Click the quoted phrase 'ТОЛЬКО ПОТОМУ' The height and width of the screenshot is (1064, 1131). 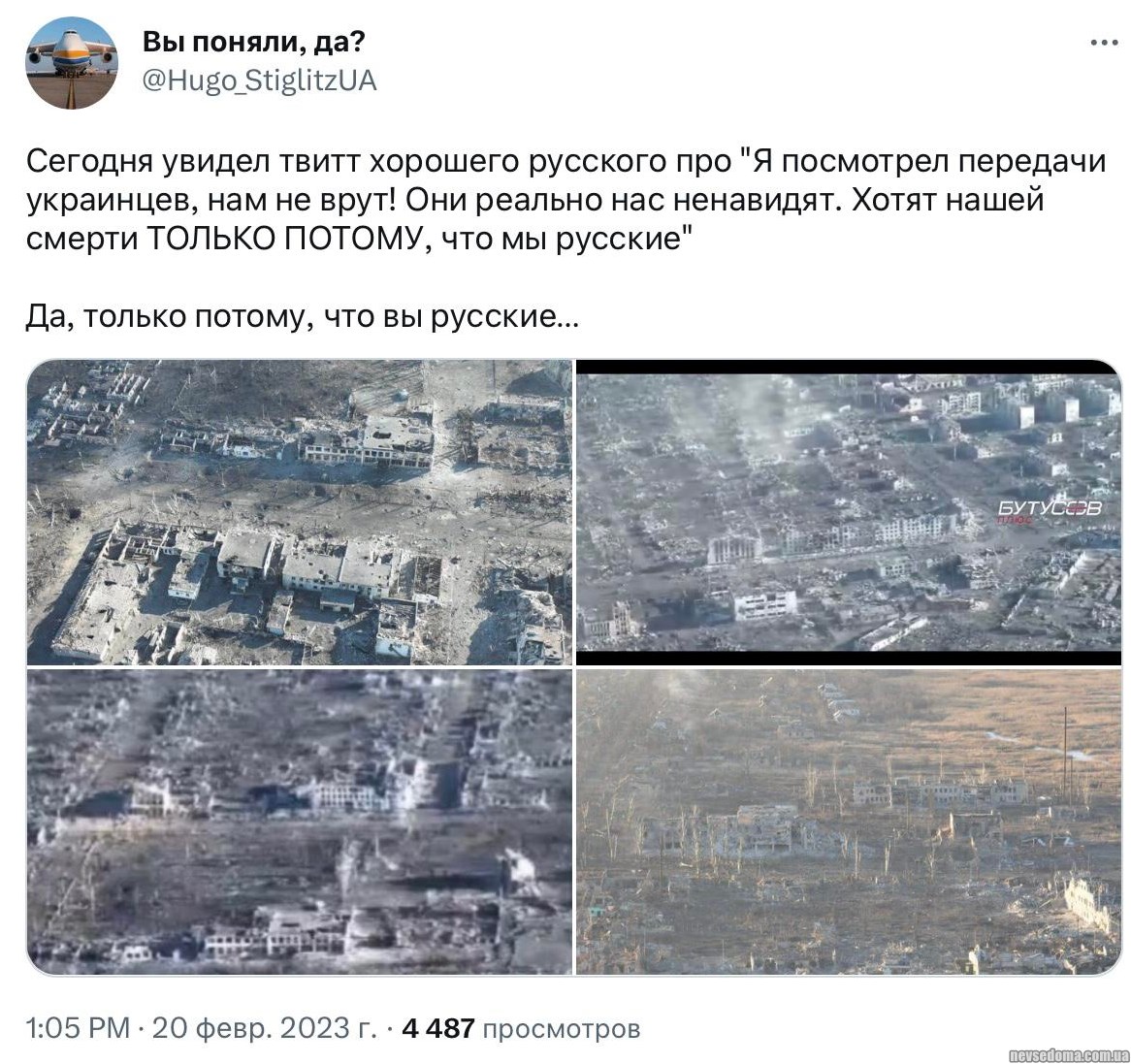click(x=283, y=238)
